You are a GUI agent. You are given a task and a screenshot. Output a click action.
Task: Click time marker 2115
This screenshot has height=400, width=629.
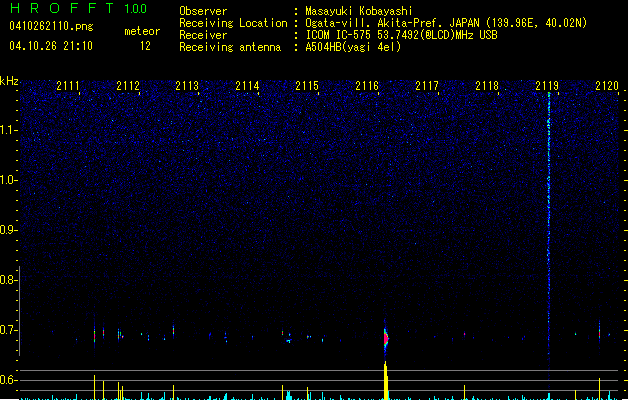pyautogui.click(x=307, y=86)
